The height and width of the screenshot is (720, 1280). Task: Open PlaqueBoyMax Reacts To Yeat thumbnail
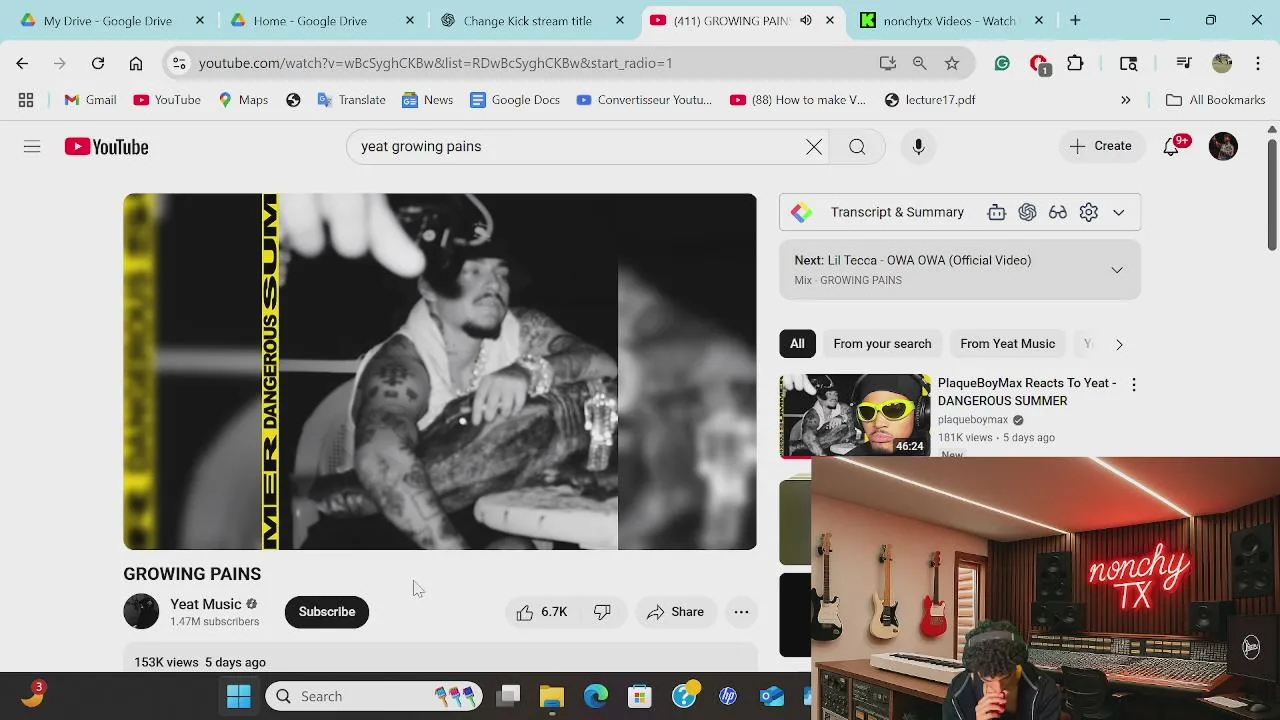click(x=855, y=415)
